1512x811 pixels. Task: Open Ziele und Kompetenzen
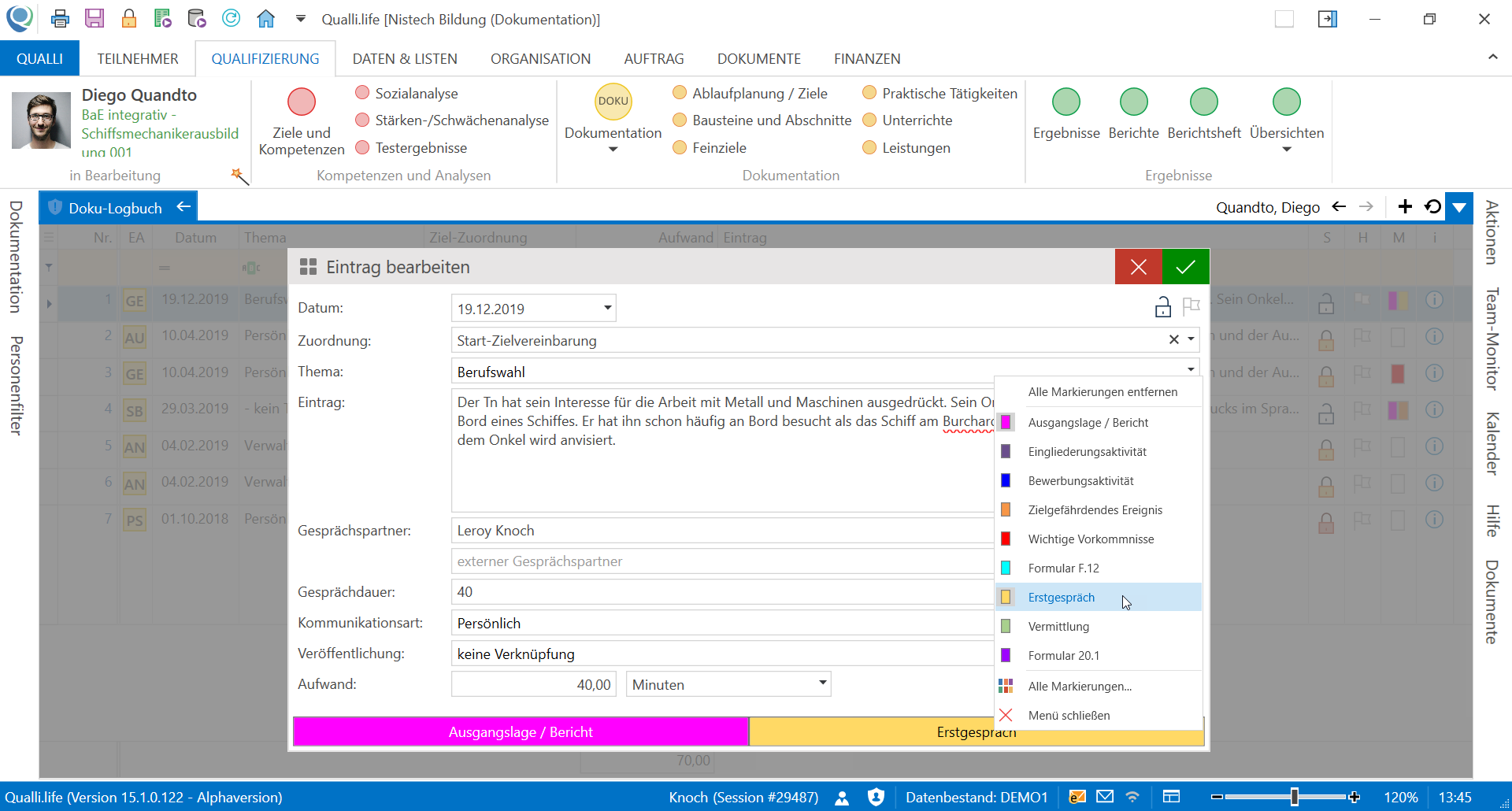click(302, 120)
